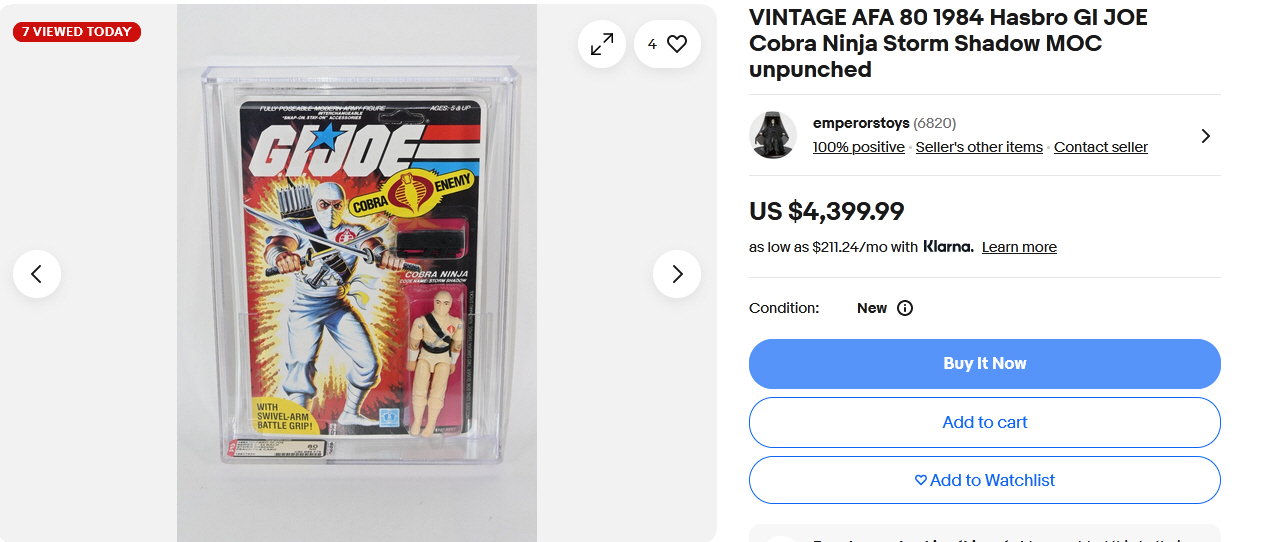
Task: Click the seller feedback score 6820
Action: [x=935, y=123]
